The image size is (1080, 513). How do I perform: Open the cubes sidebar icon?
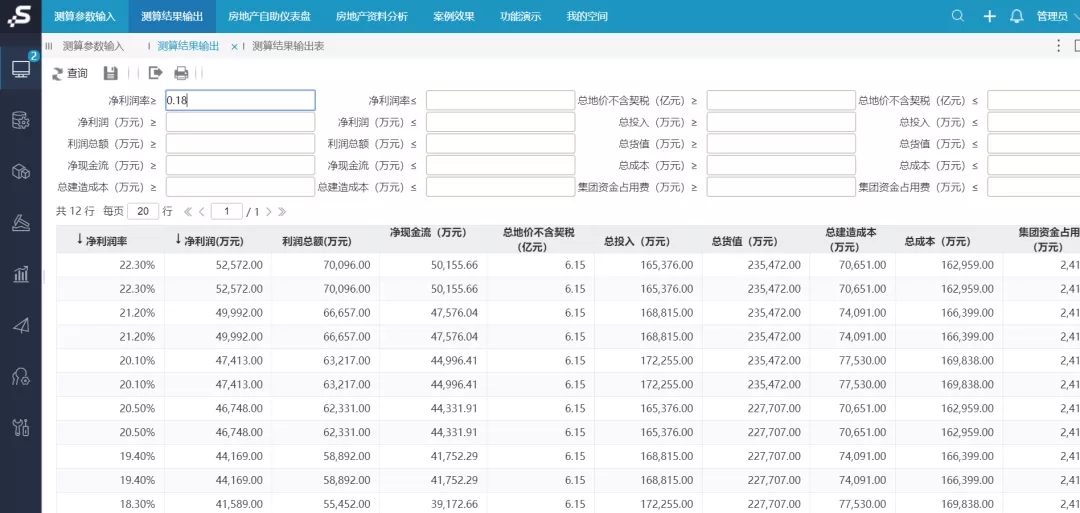pos(21,171)
